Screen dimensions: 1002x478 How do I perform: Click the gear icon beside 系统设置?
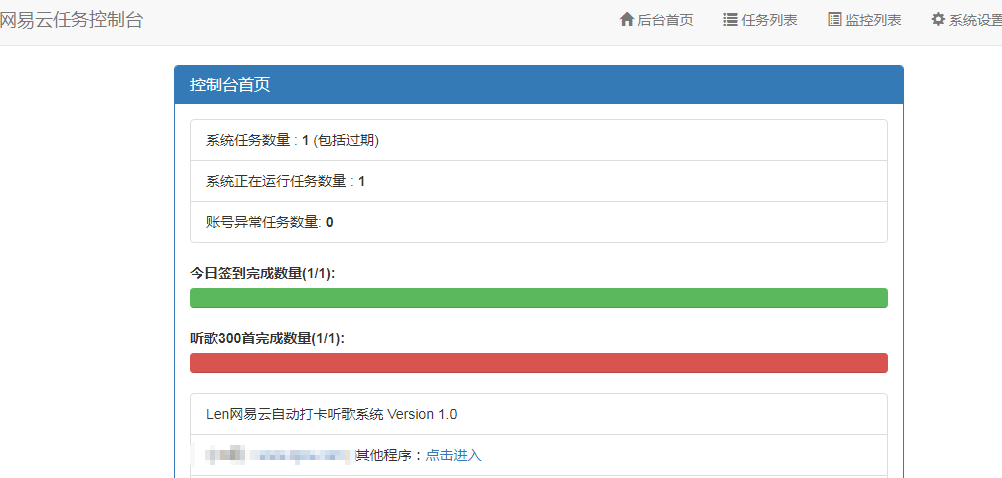pos(938,20)
